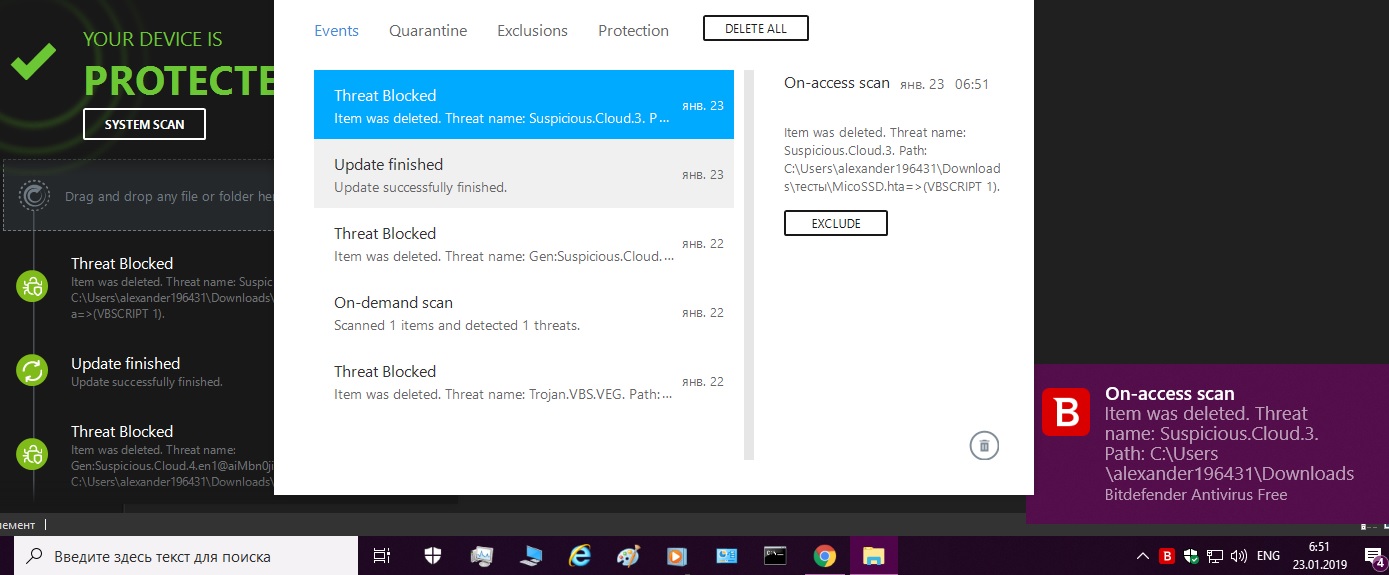Screen dimensions: 1389x575
Task: Click the network tray icon
Action: (x=1215, y=556)
